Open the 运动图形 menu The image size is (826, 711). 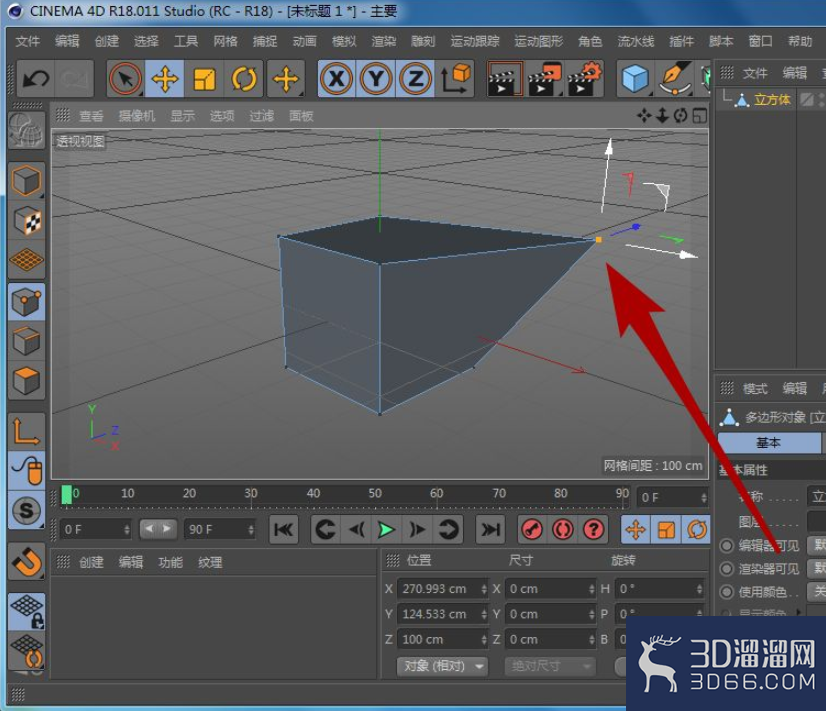pyautogui.click(x=538, y=41)
